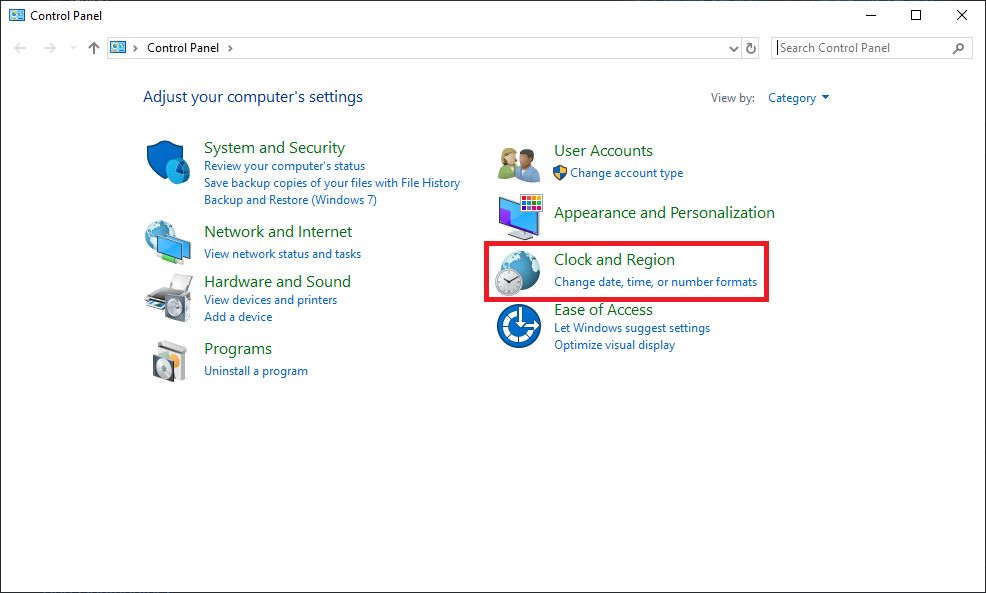Select Optimize visual display link
Image resolution: width=986 pixels, height=593 pixels.
click(614, 345)
